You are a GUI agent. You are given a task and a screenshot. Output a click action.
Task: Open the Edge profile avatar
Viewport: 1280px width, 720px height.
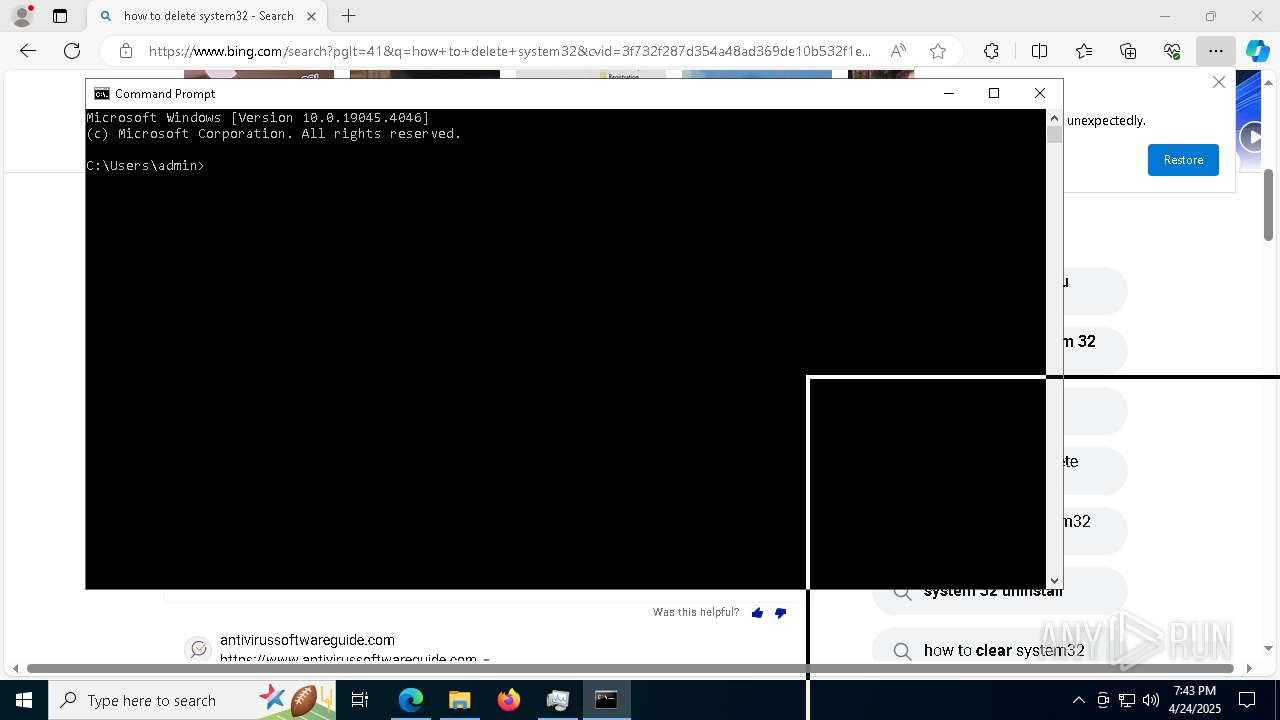pos(21,16)
